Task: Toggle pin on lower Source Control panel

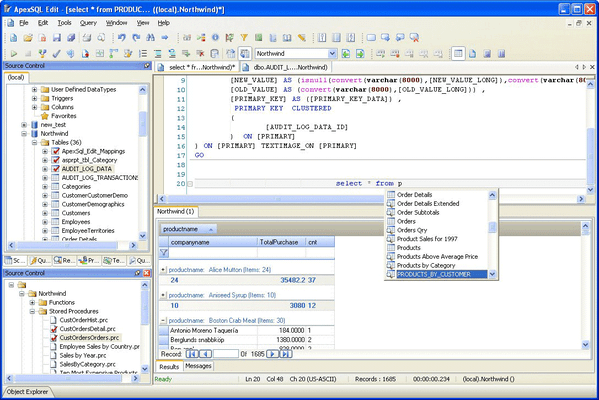Action: tap(138, 273)
